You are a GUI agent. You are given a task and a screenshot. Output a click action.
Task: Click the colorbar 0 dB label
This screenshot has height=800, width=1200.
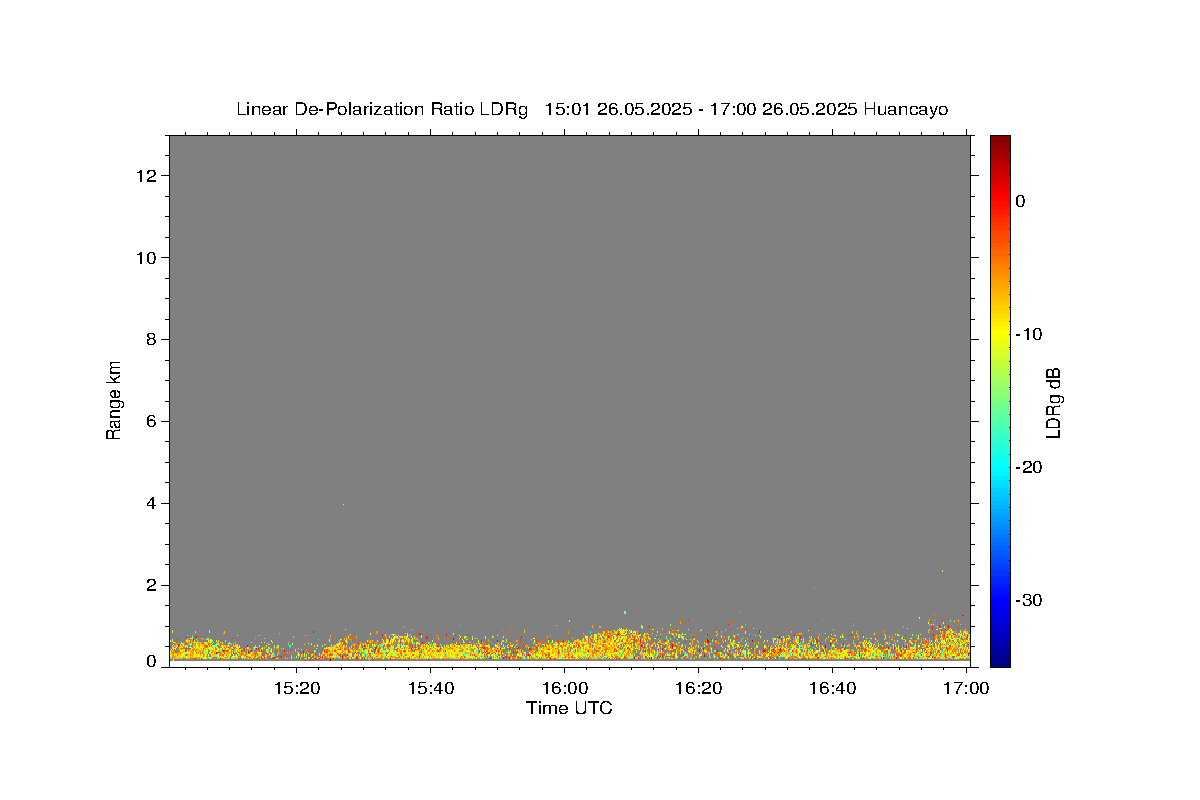1020,201
